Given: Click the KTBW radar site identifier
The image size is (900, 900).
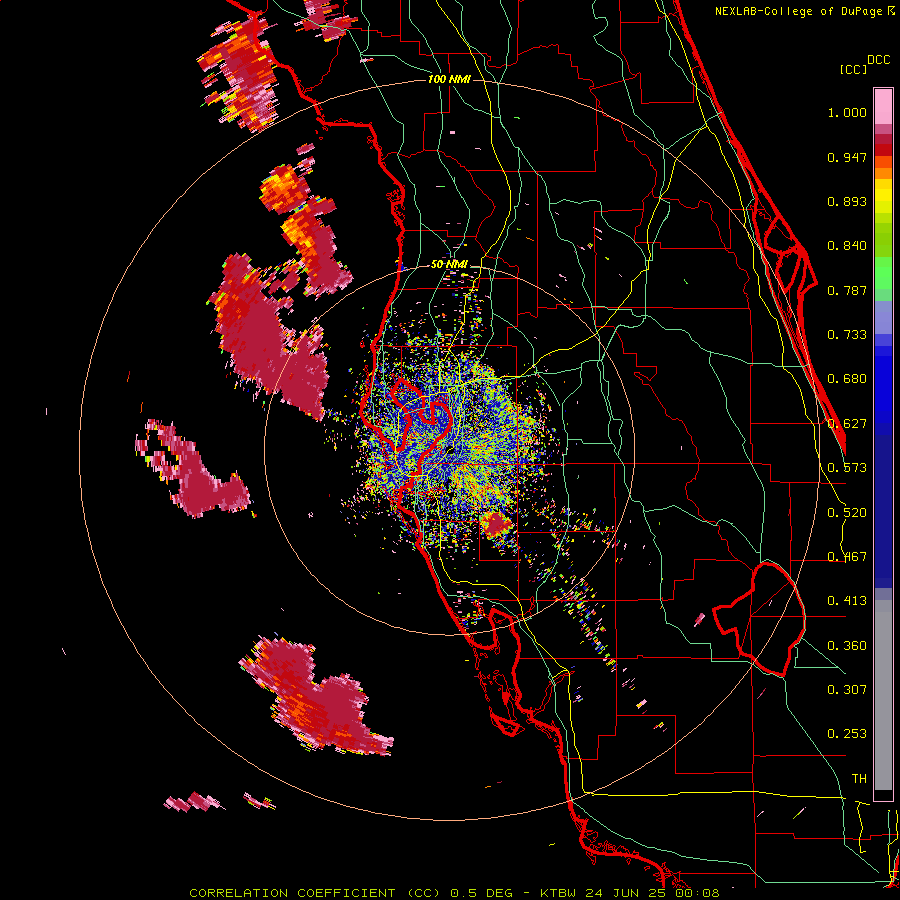Looking at the screenshot, I should [560, 893].
